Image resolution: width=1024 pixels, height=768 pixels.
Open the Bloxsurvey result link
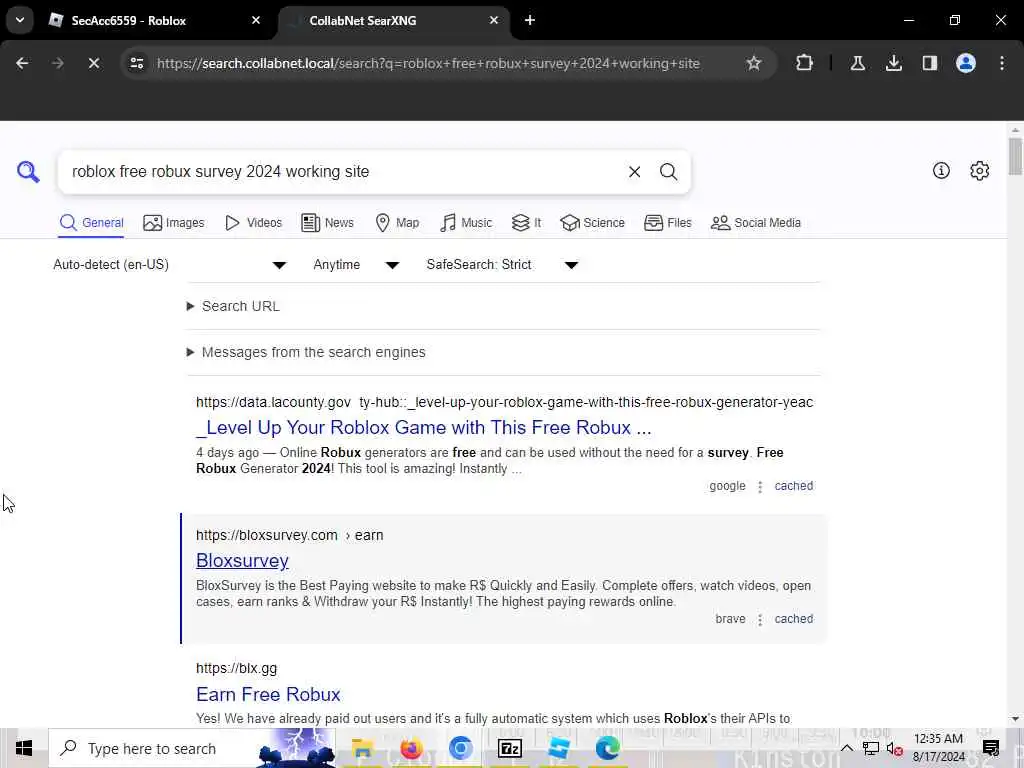coord(242,560)
